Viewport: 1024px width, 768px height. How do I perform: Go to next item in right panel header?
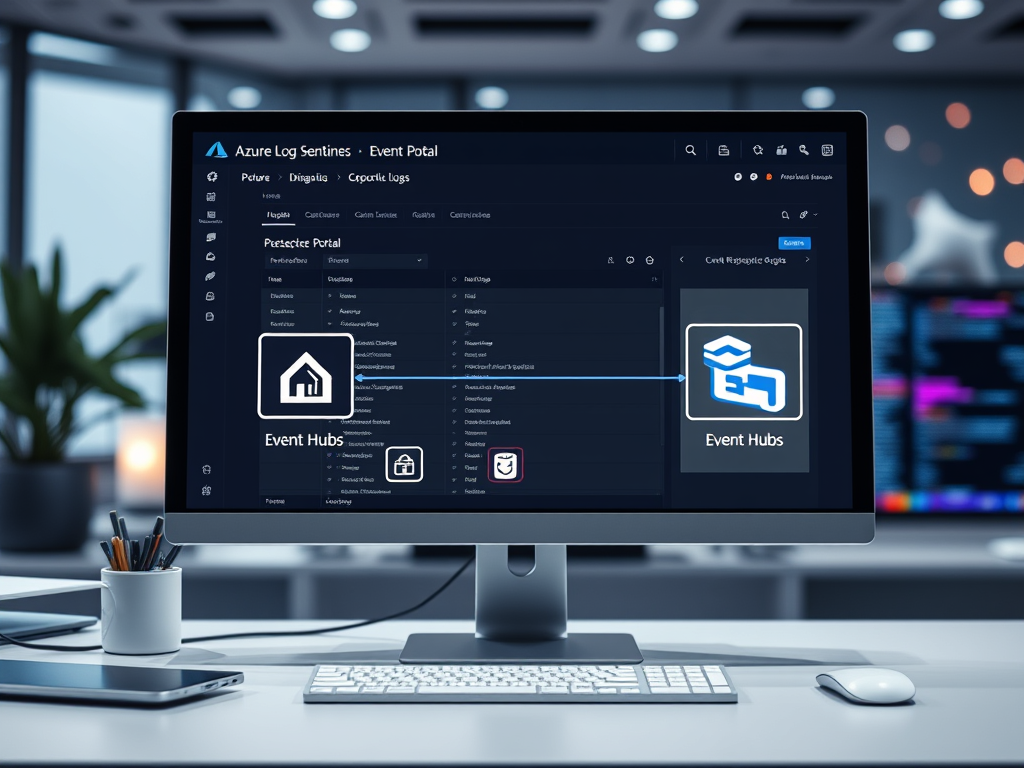coord(807,259)
